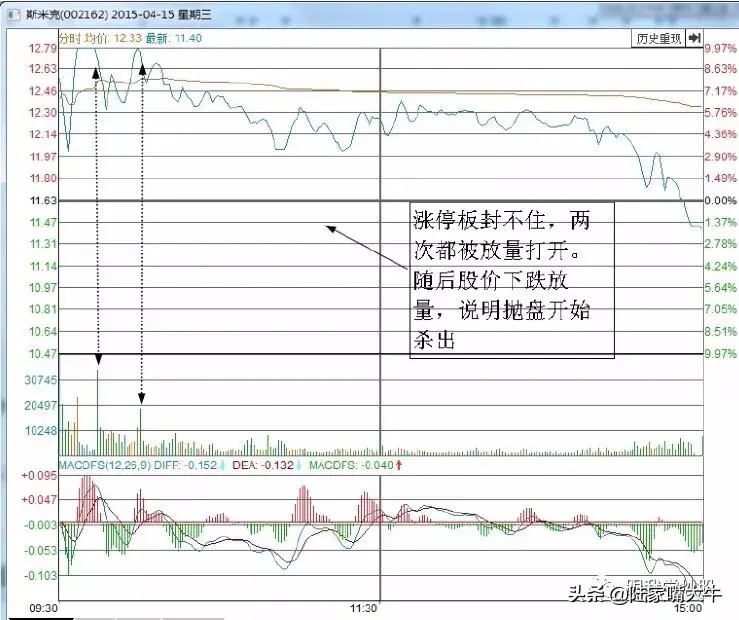739x620 pixels.
Task: Click the 10.81 price axis label
Action: [x=43, y=309]
